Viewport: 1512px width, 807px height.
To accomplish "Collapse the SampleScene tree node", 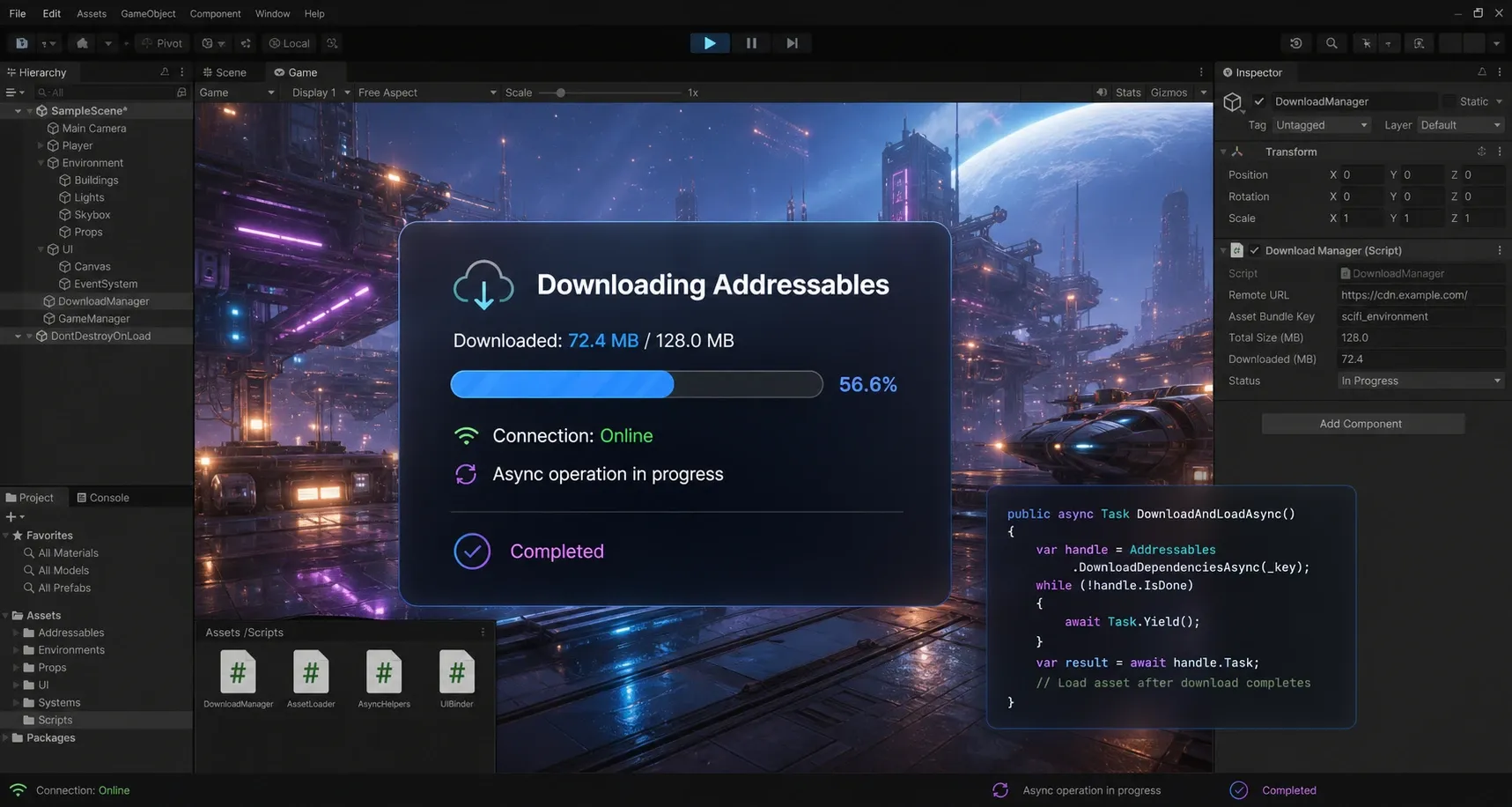I will 18,111.
